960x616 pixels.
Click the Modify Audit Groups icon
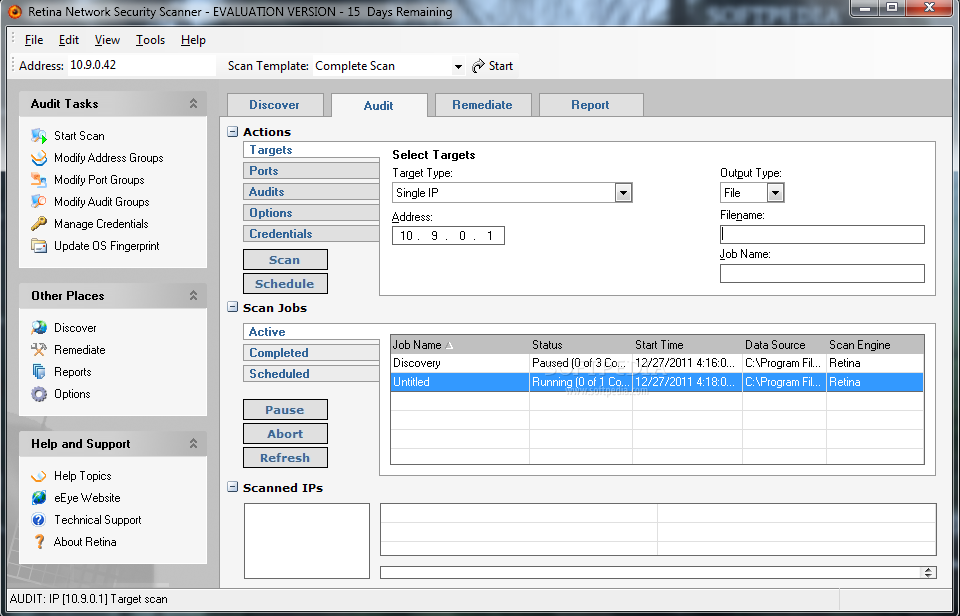pyautogui.click(x=39, y=202)
